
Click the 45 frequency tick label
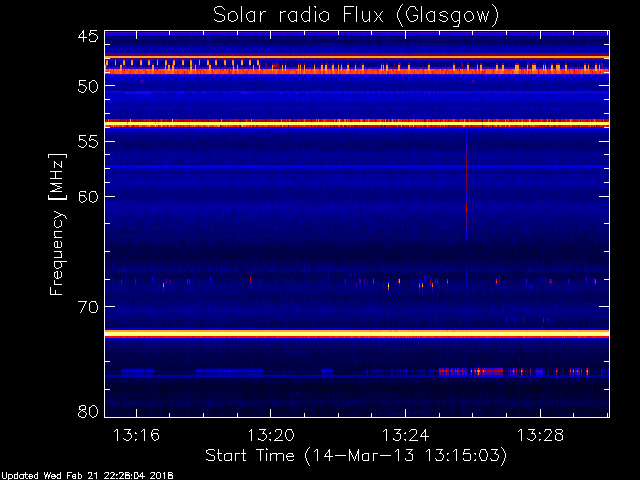point(88,37)
